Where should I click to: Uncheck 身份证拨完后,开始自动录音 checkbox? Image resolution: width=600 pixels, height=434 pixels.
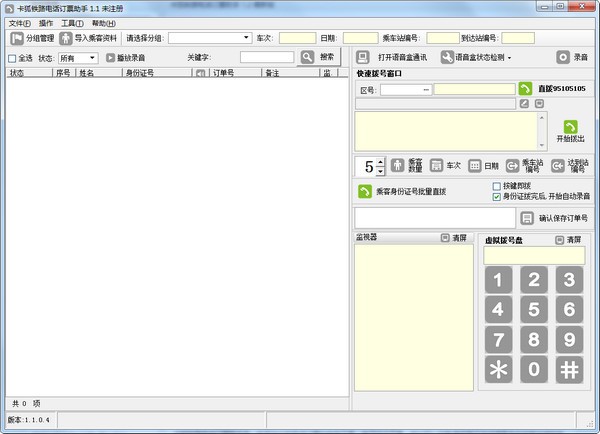point(497,197)
